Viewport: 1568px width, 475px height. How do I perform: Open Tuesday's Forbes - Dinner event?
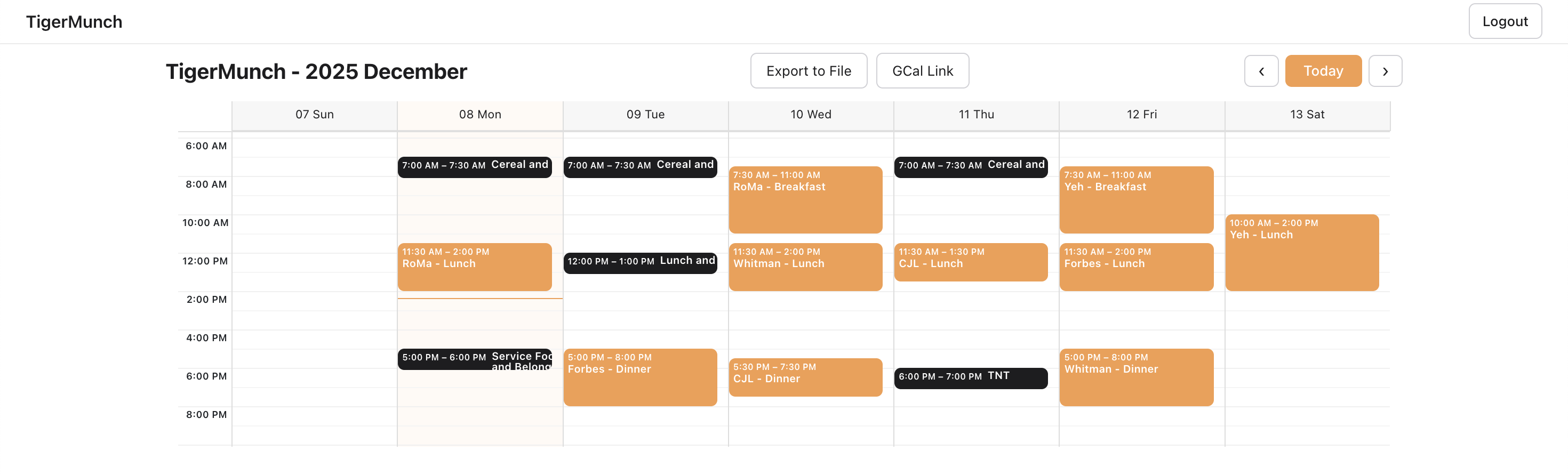tap(640, 377)
